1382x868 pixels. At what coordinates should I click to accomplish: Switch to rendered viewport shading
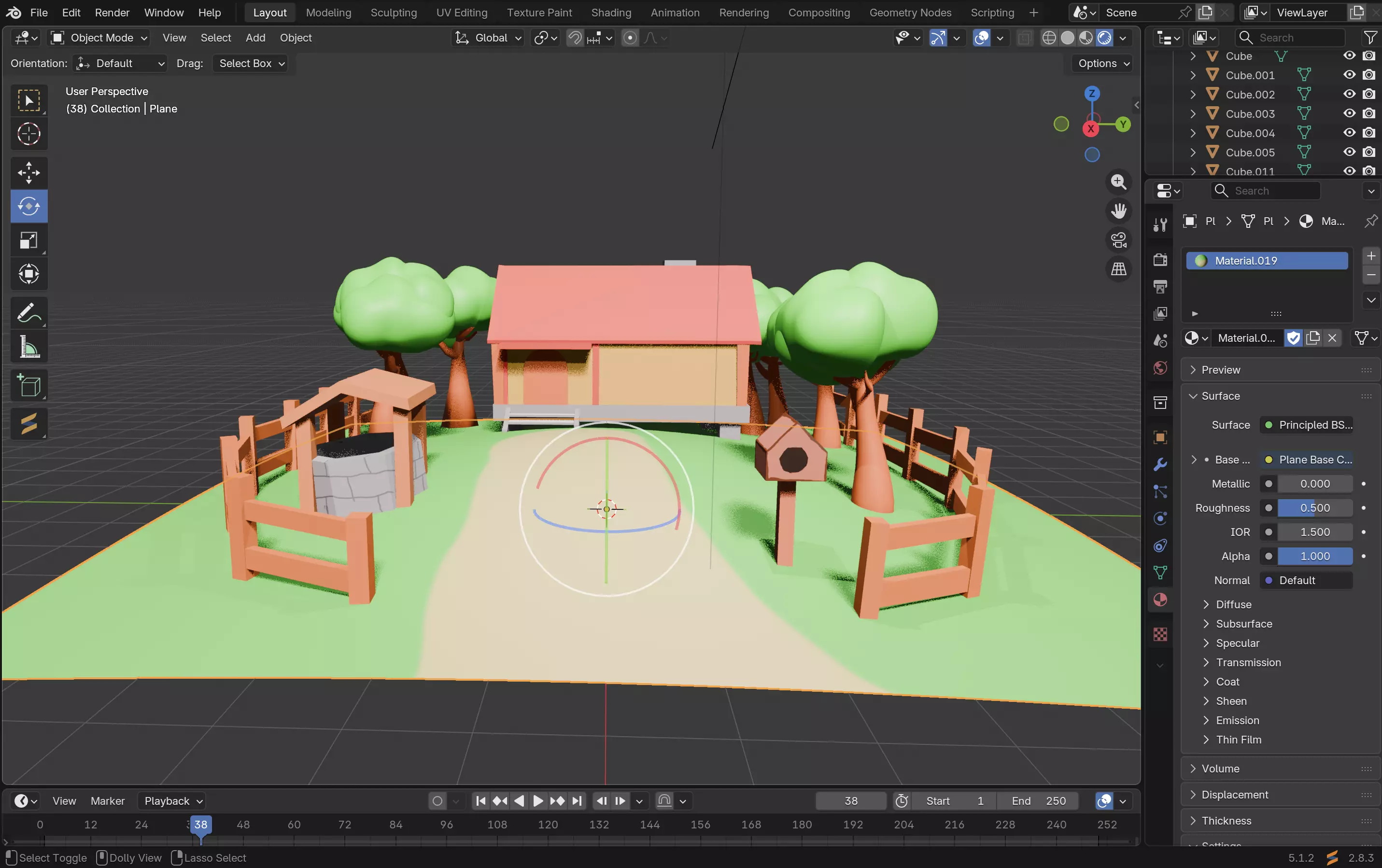point(1104,38)
